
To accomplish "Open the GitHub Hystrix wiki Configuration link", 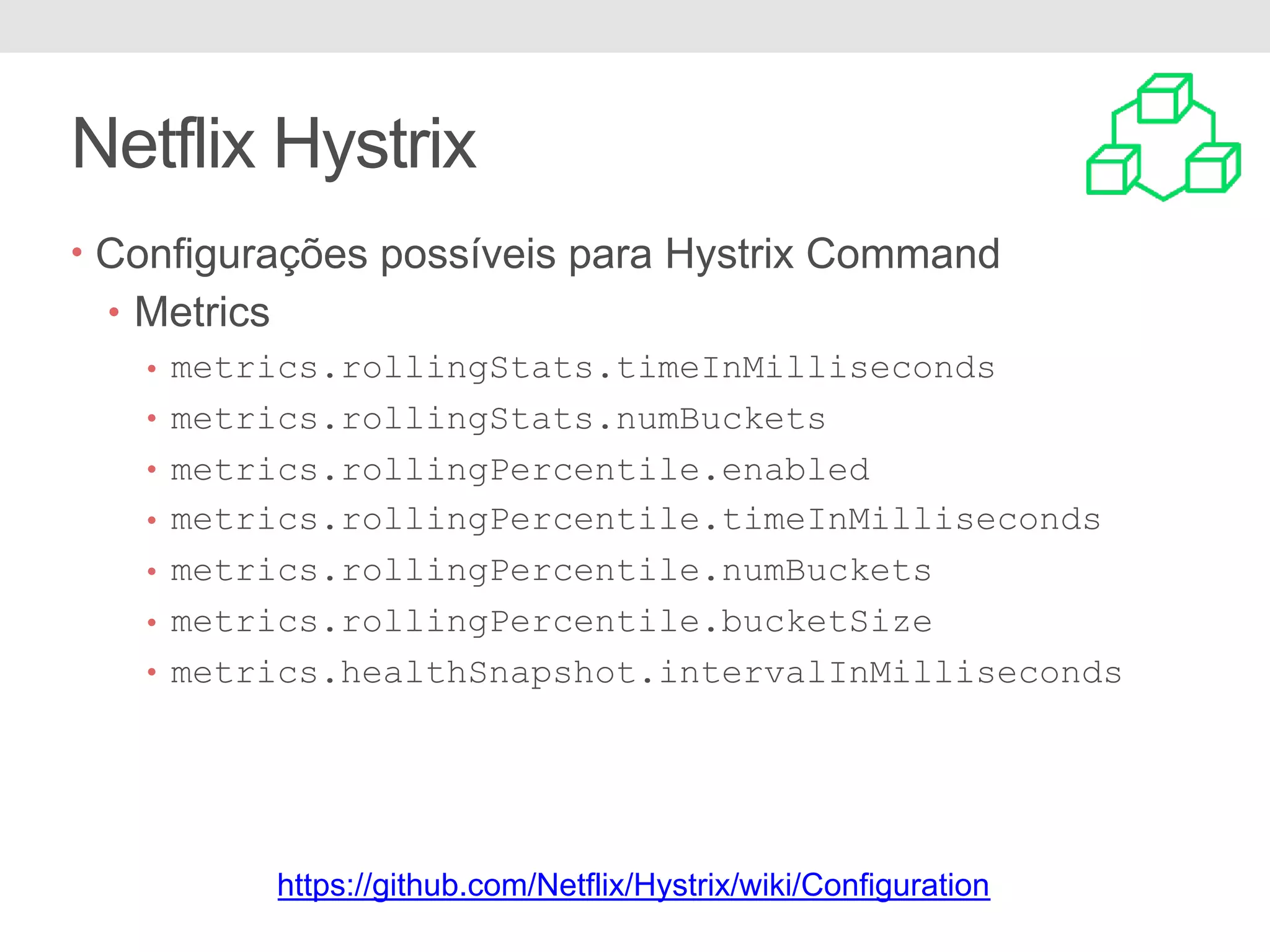I will [633, 885].
